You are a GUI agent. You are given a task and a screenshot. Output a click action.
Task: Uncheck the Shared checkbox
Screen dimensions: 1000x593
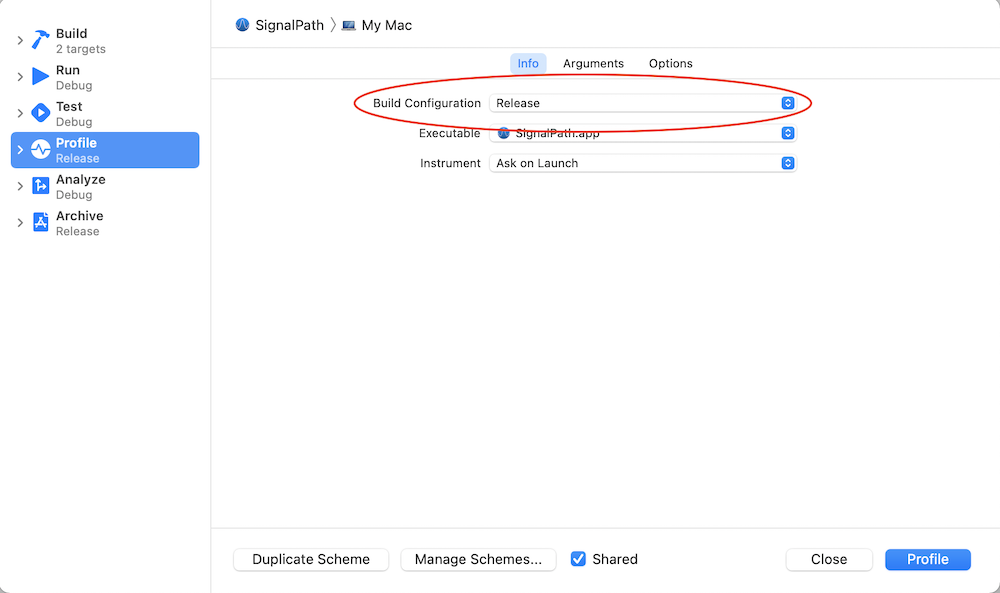pyautogui.click(x=578, y=560)
